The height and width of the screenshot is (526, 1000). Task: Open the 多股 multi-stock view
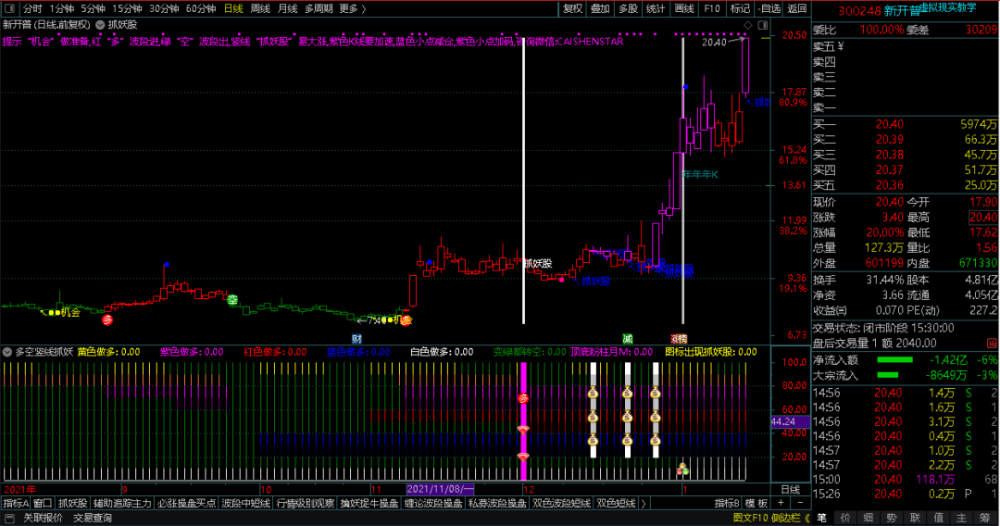[x=628, y=8]
